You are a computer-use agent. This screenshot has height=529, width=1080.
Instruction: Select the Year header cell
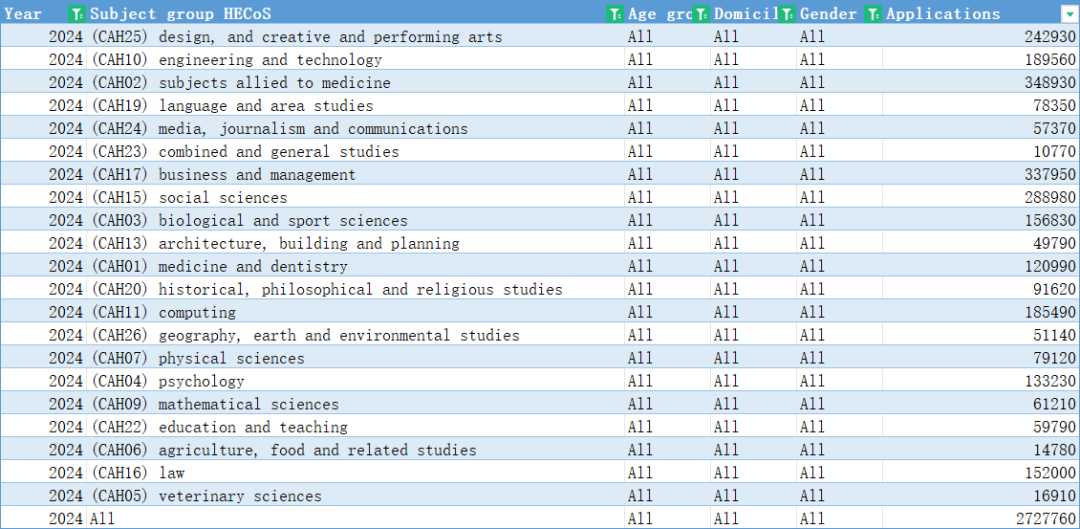[43, 13]
